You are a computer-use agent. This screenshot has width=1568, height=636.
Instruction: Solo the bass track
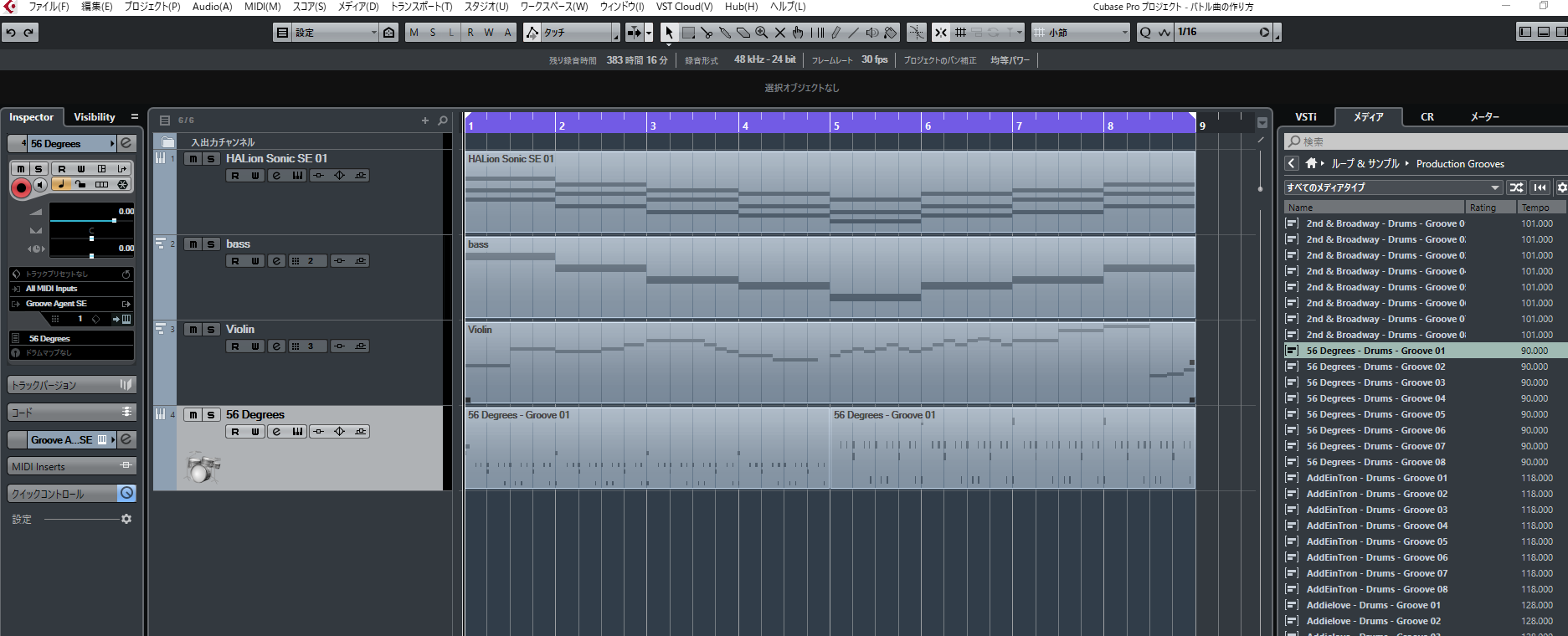pyautogui.click(x=211, y=244)
